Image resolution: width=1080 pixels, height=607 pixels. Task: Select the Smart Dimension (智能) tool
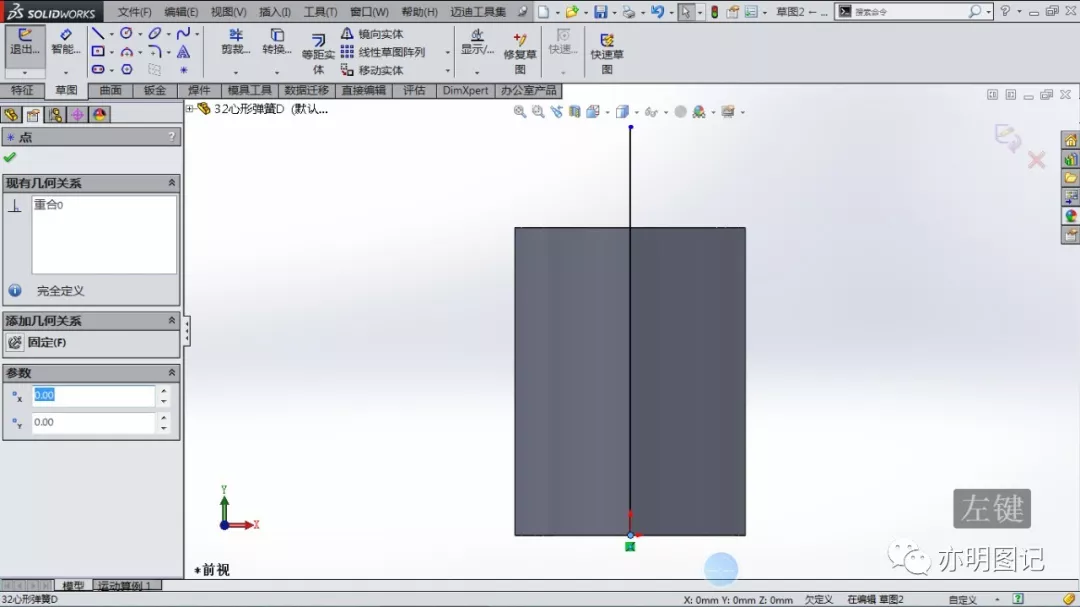click(x=65, y=43)
